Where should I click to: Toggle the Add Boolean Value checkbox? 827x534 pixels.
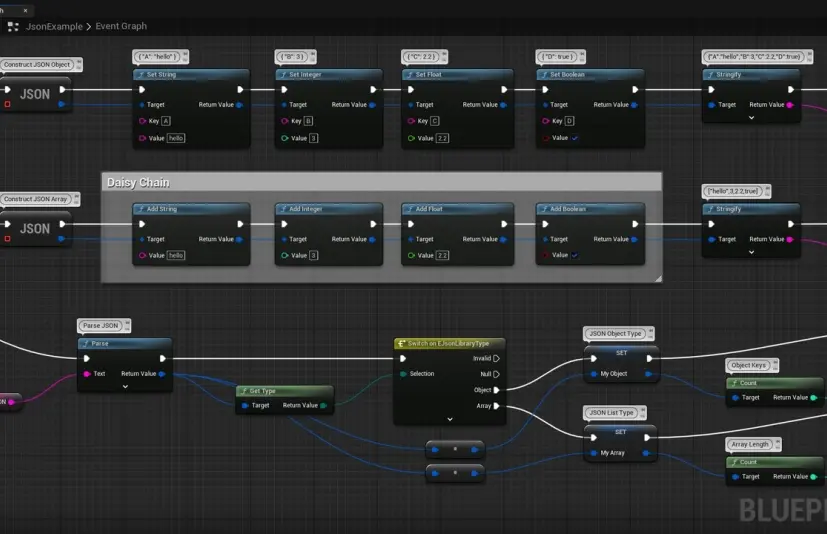pyautogui.click(x=575, y=255)
